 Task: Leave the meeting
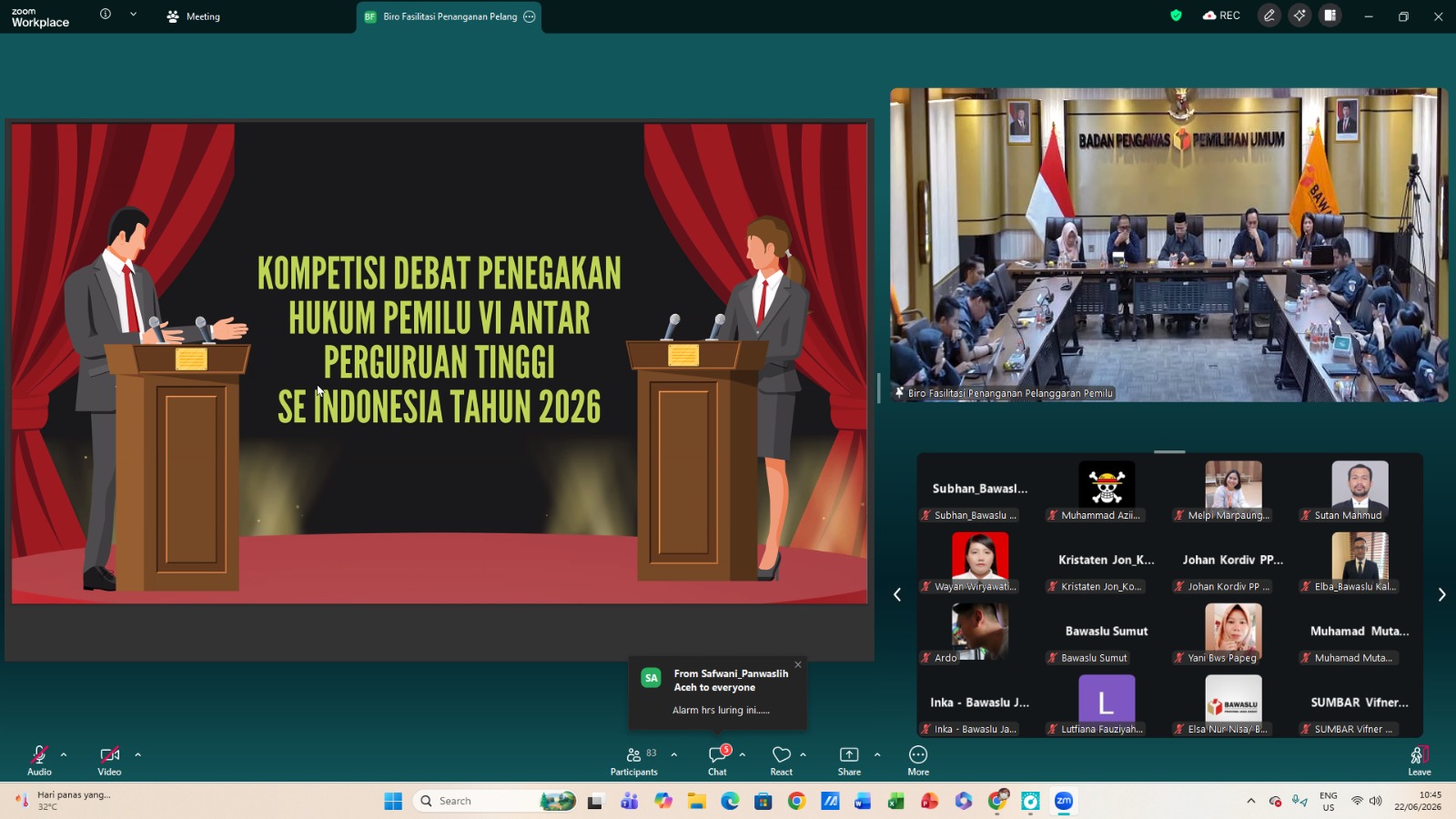click(1420, 760)
